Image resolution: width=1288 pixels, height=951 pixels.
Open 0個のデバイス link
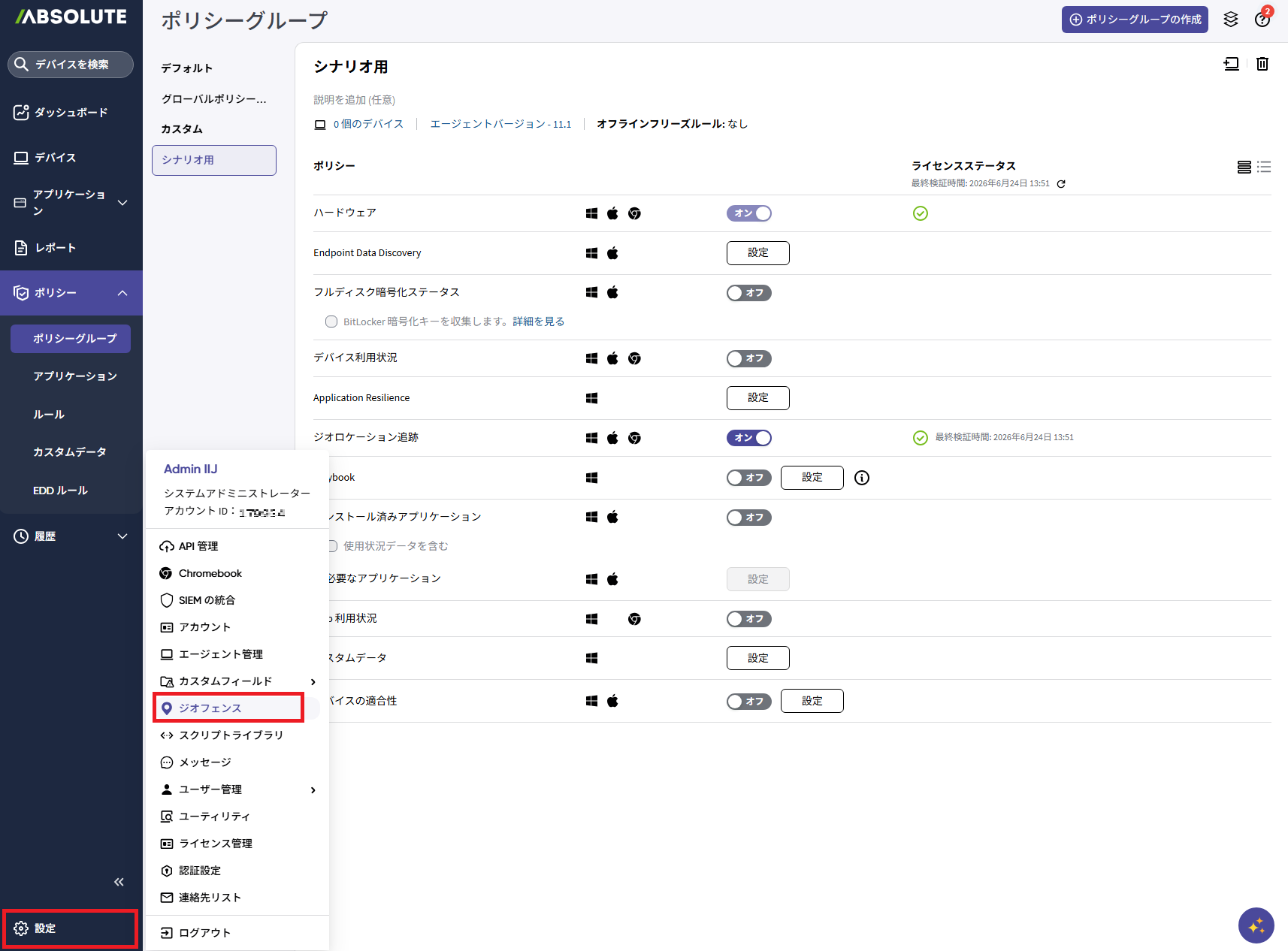[368, 124]
